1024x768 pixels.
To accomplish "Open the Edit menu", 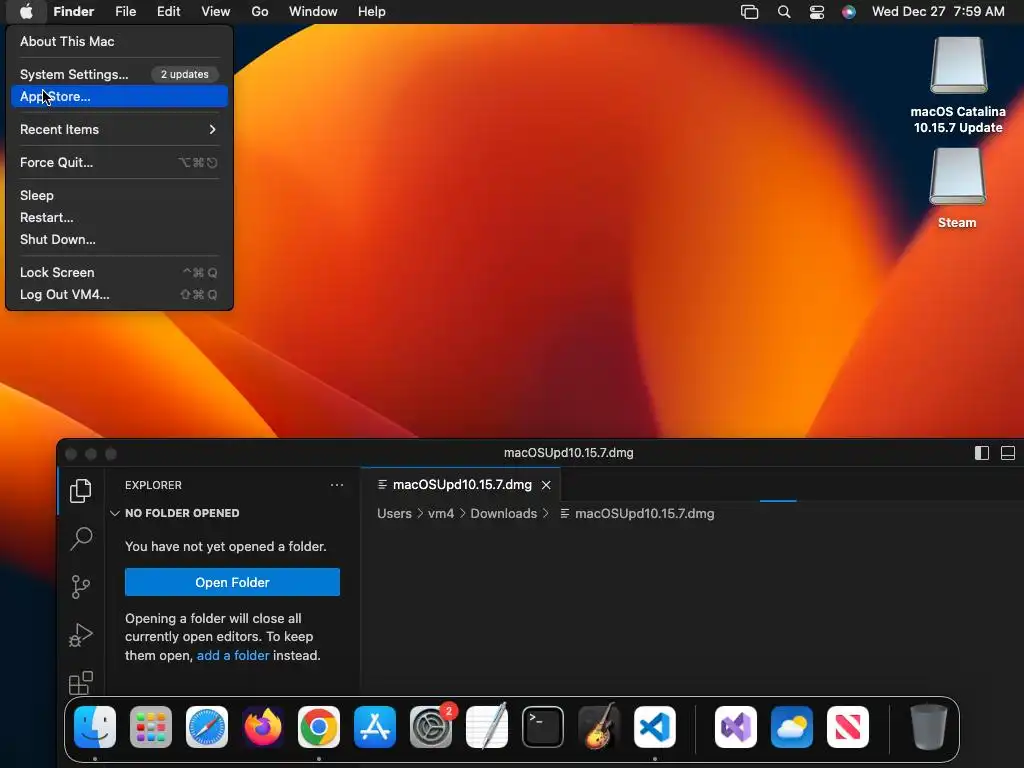I will pos(168,12).
